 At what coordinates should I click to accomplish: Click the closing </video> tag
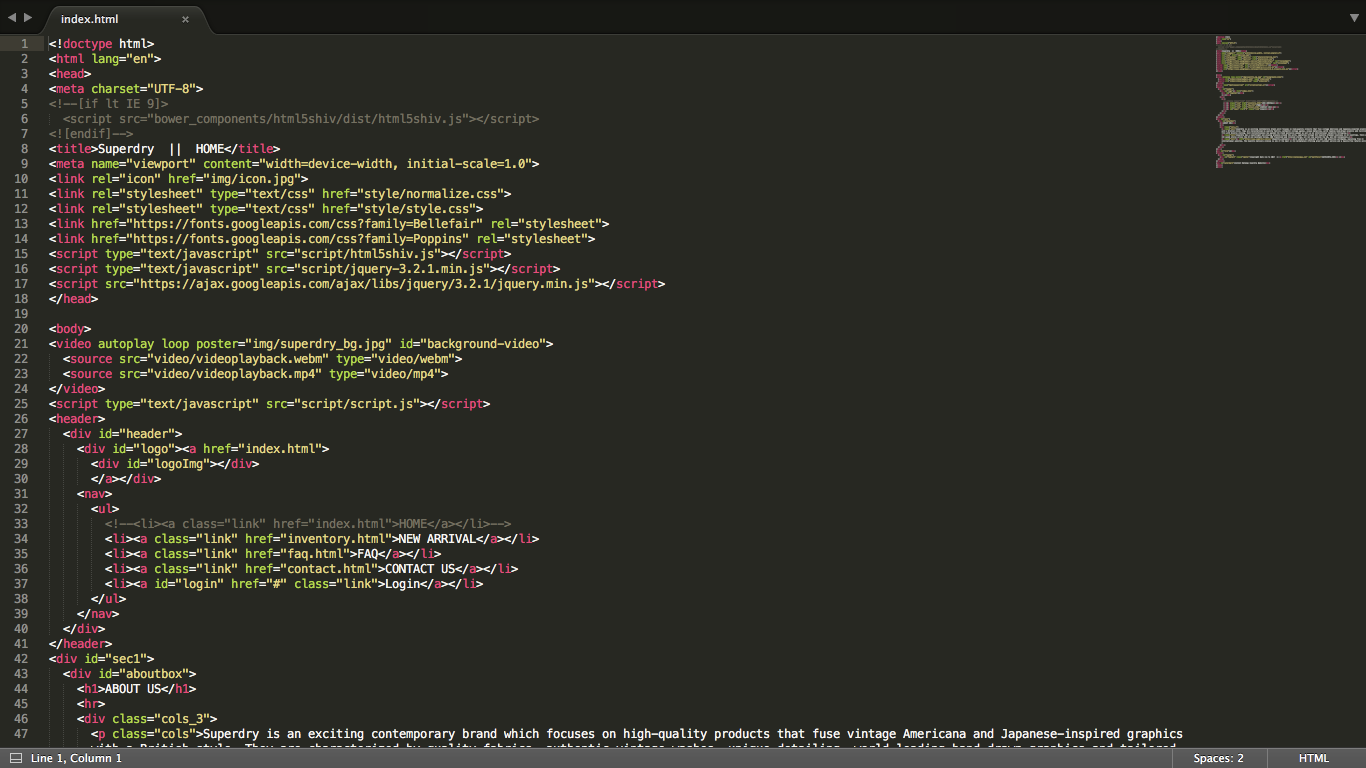(77, 389)
